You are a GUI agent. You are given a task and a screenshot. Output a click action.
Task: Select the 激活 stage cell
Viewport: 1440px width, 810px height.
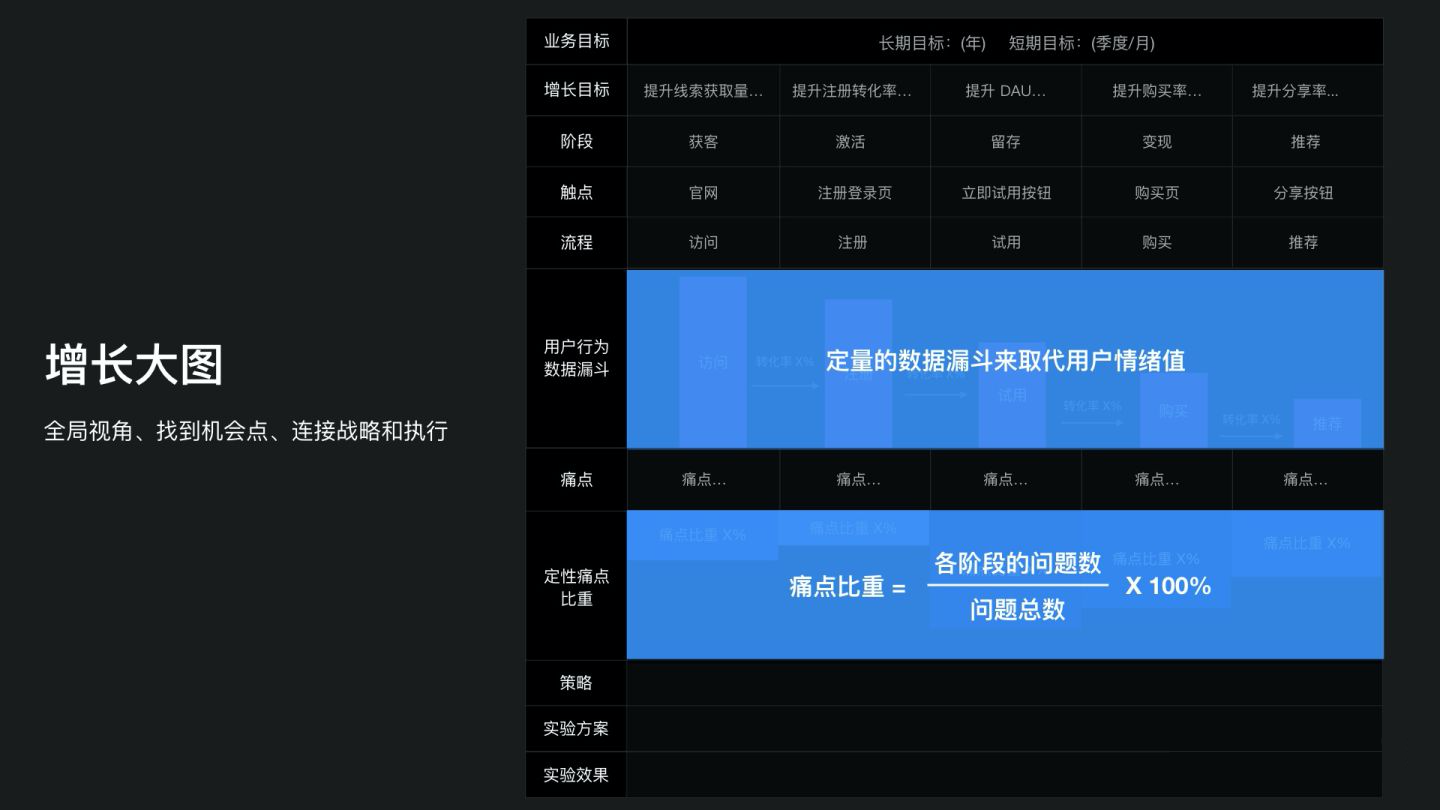coord(853,141)
